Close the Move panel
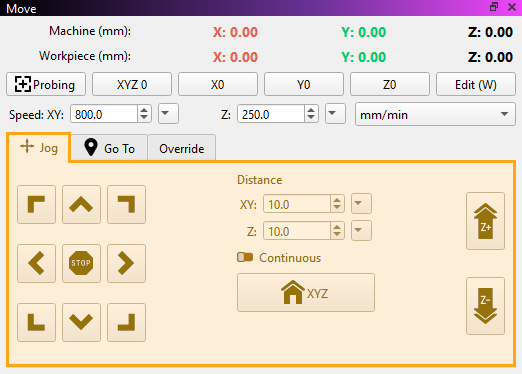Image resolution: width=522 pixels, height=374 pixels. point(512,7)
